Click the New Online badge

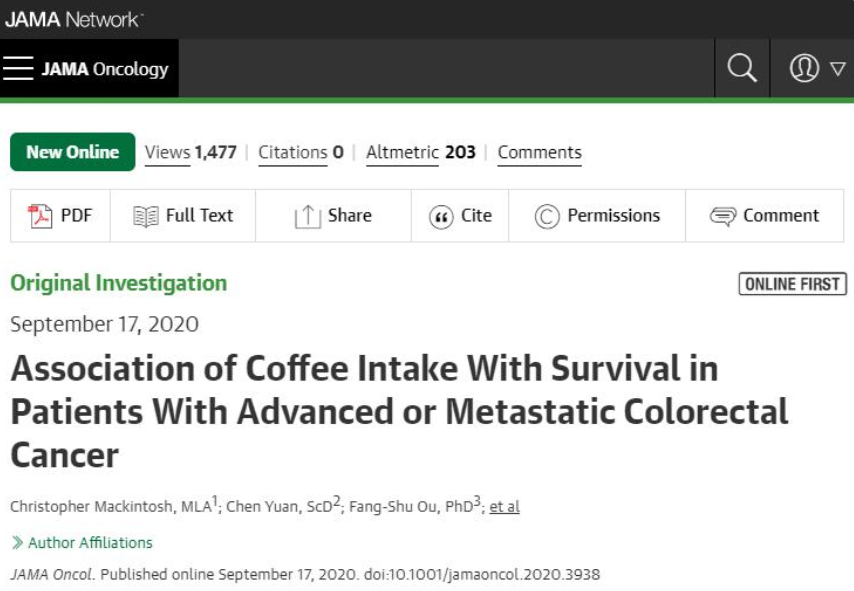(x=72, y=152)
